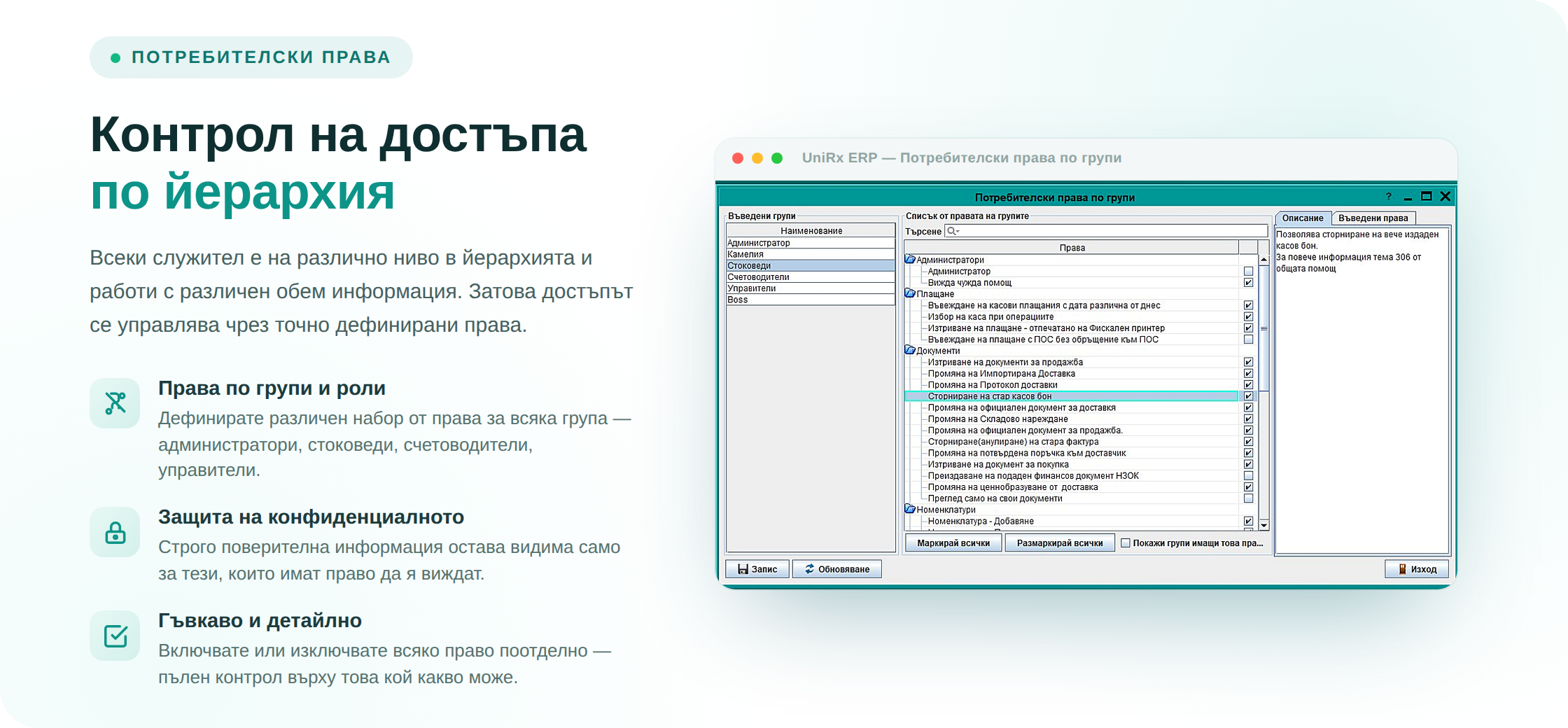Screen dimensions: 1568x728
Task: Click the Маркирай всички button
Action: click(x=953, y=543)
